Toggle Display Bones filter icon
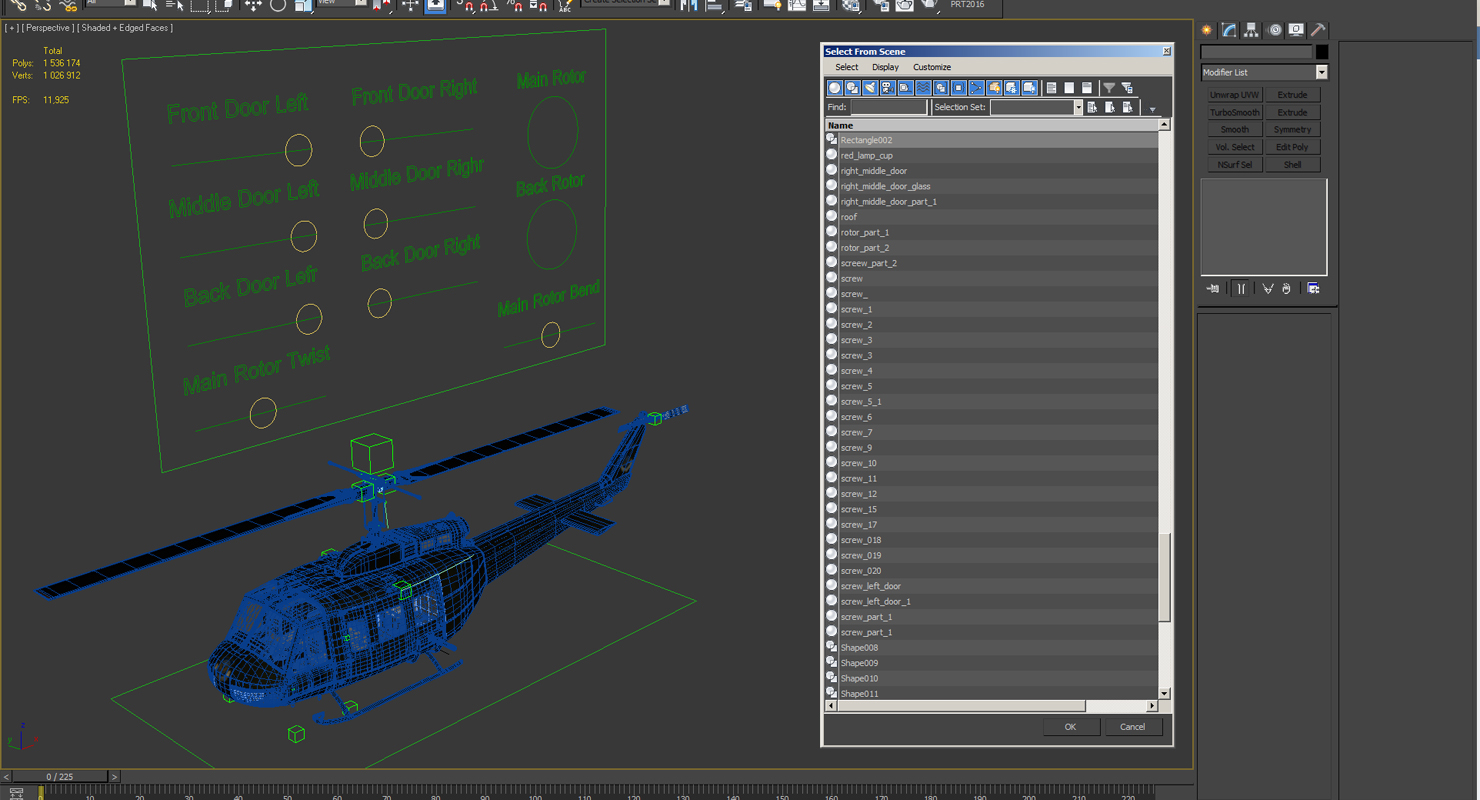1480x800 pixels. pos(976,88)
